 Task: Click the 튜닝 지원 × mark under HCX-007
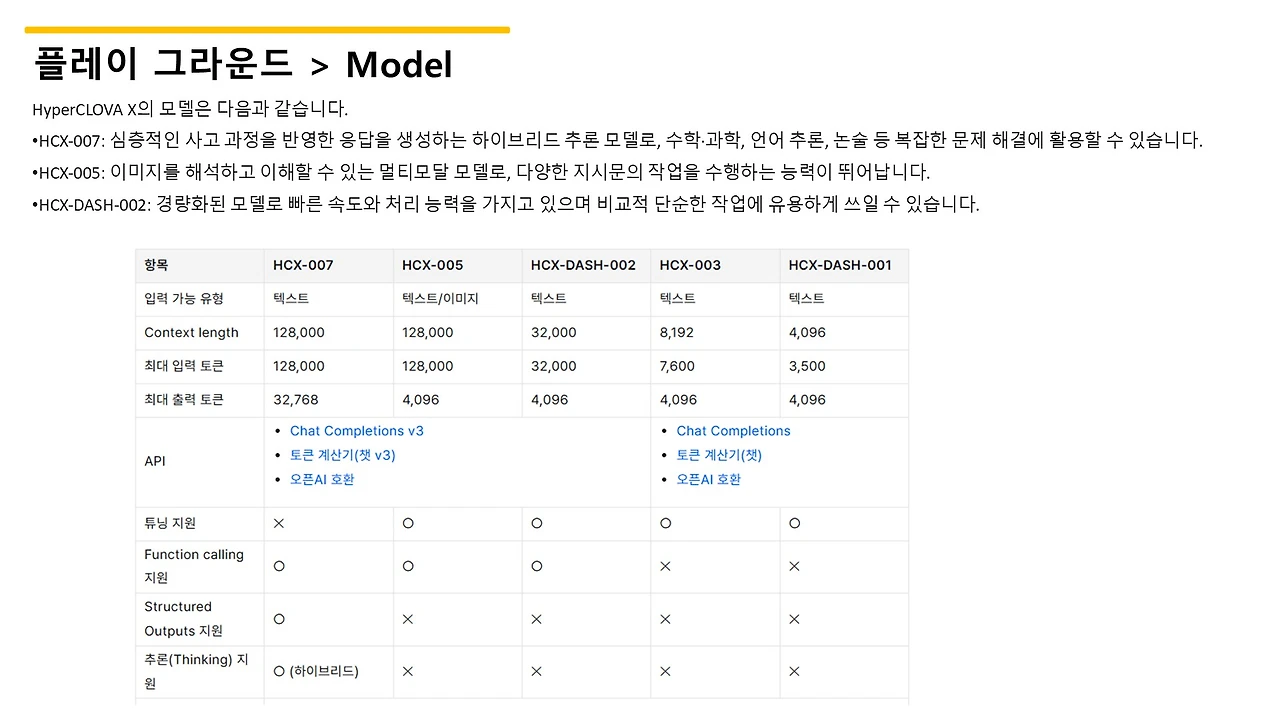pos(279,523)
